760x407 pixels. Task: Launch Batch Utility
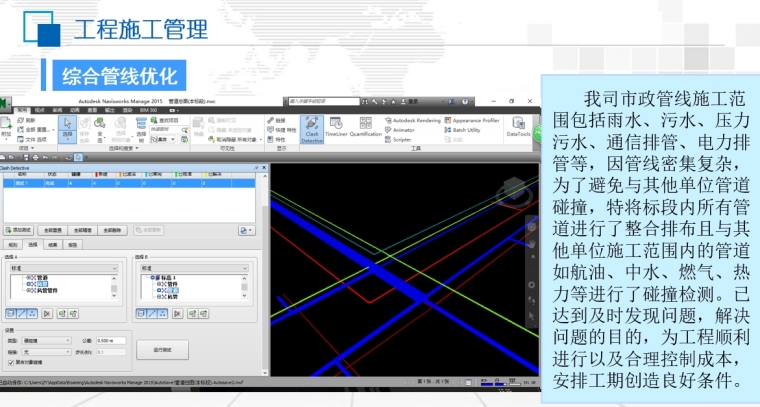465,130
